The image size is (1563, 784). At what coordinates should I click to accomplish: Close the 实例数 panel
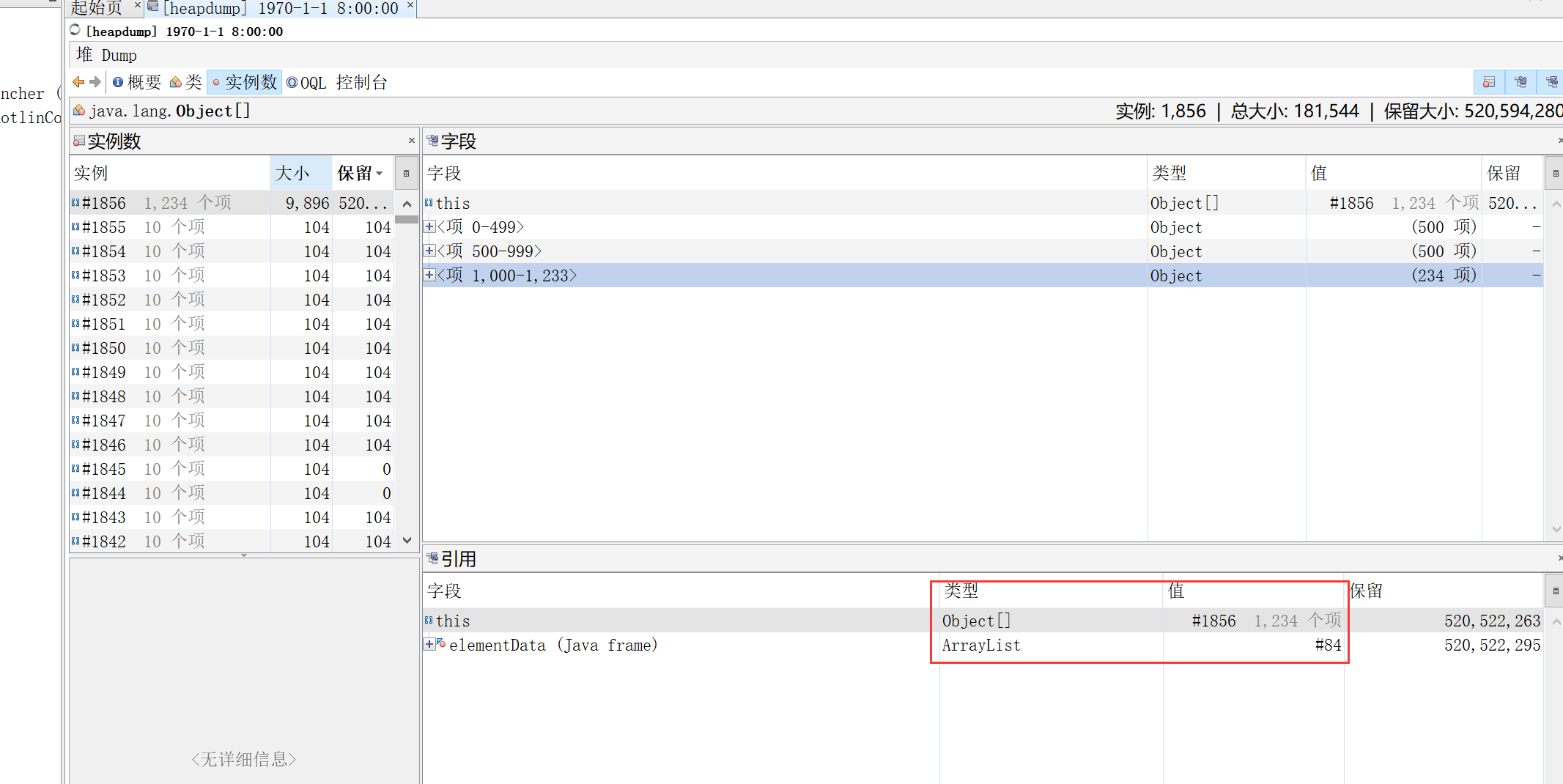[412, 141]
